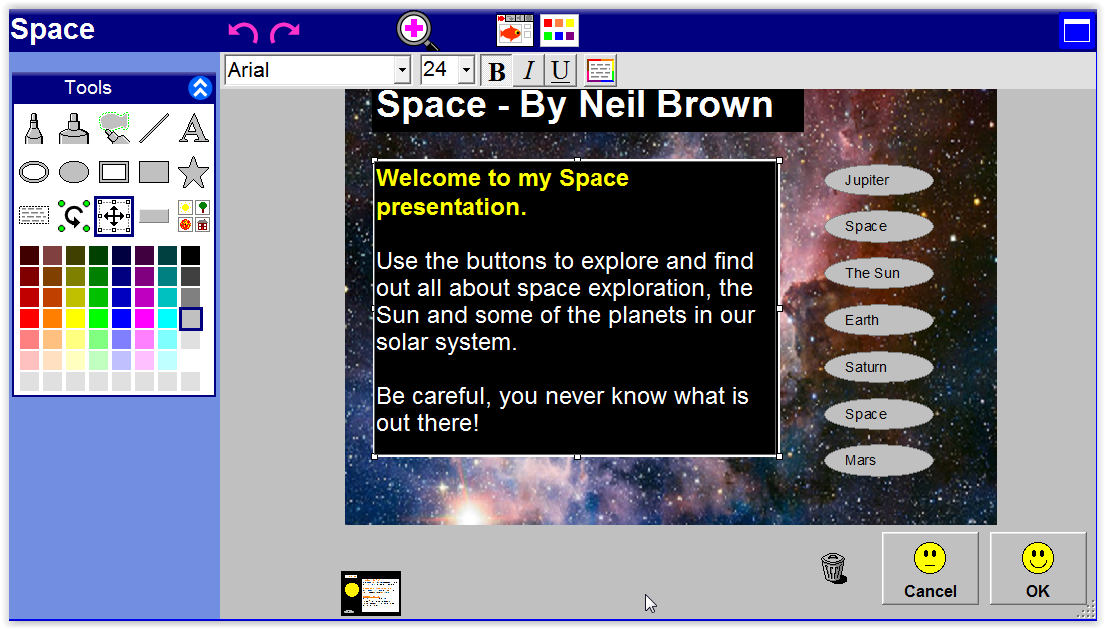Viewport: 1105px width, 629px height.
Task: Select the thick marker tool
Action: pyautogui.click(x=74, y=128)
